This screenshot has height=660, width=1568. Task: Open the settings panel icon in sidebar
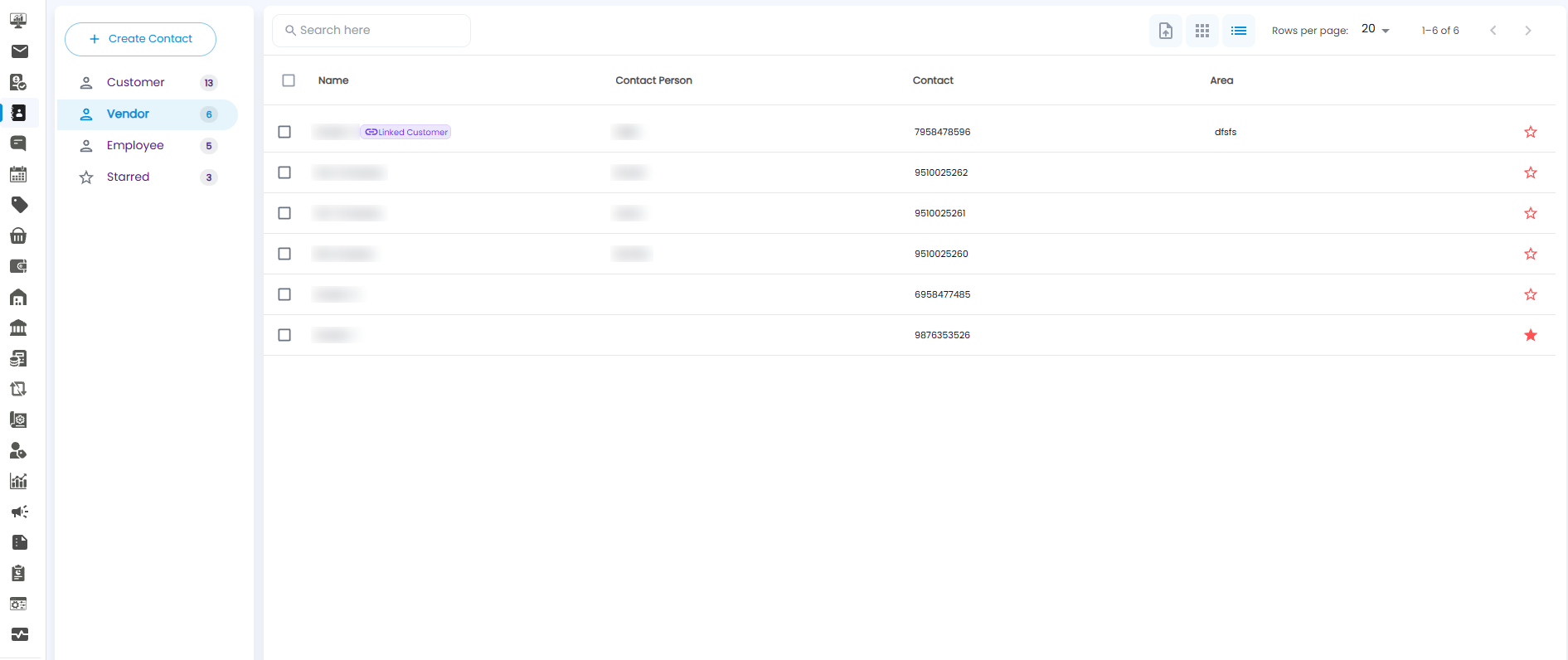click(x=18, y=604)
